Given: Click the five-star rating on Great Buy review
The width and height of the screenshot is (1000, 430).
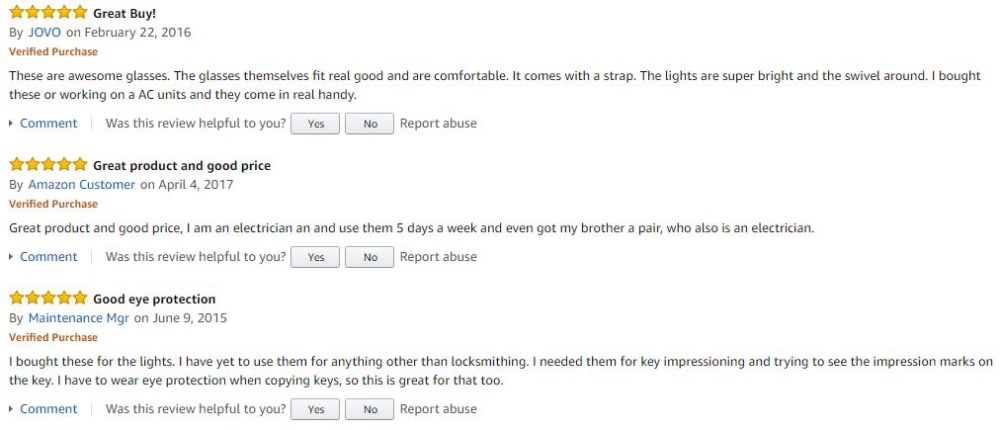Looking at the screenshot, I should coord(48,15).
